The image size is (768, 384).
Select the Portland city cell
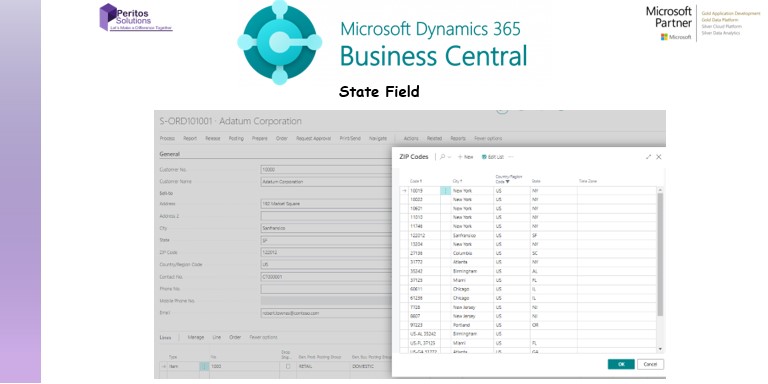point(472,325)
